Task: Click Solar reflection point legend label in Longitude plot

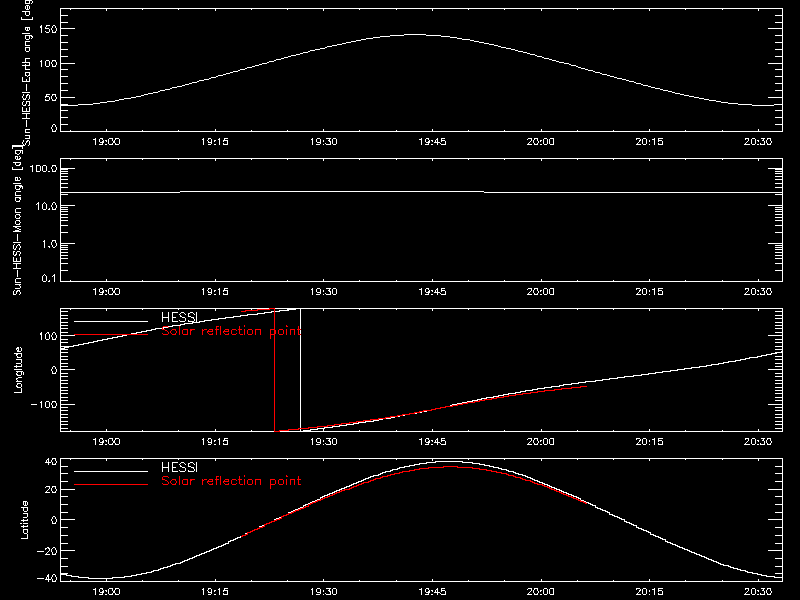Action: (231, 331)
